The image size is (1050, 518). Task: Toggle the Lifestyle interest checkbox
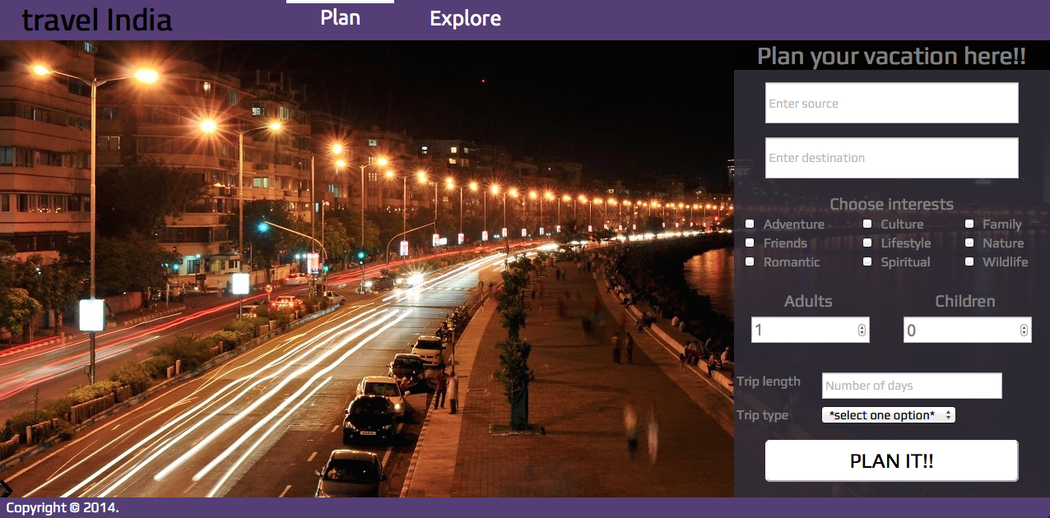tap(867, 243)
